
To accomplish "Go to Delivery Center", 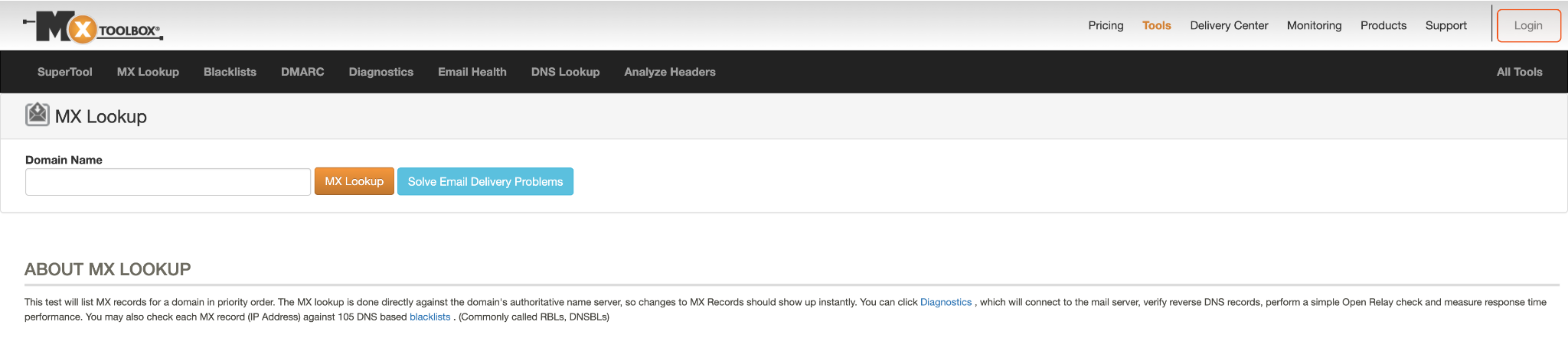I will click(x=1229, y=25).
